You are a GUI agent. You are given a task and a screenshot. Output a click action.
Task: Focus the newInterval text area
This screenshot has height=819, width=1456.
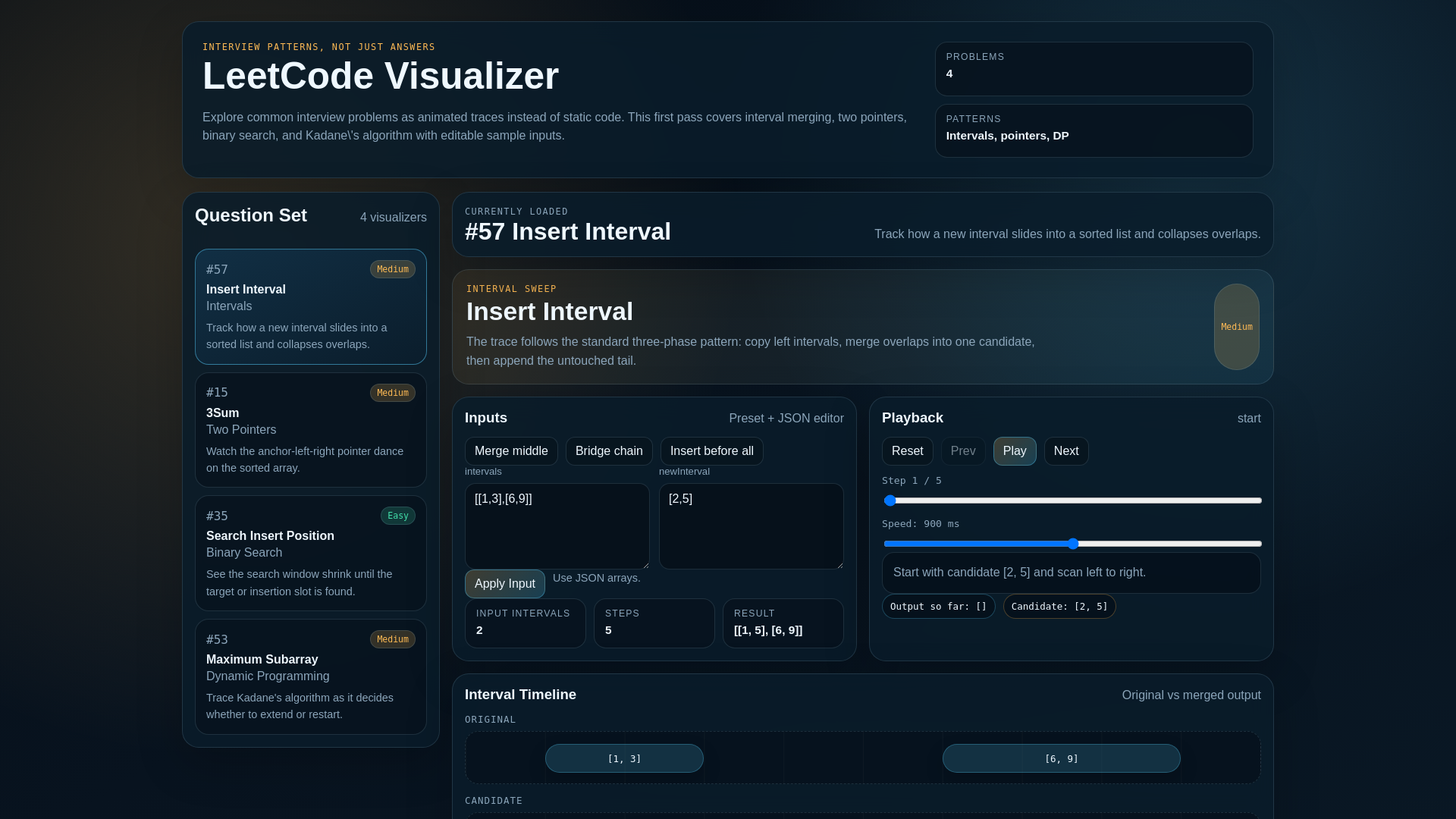(752, 526)
